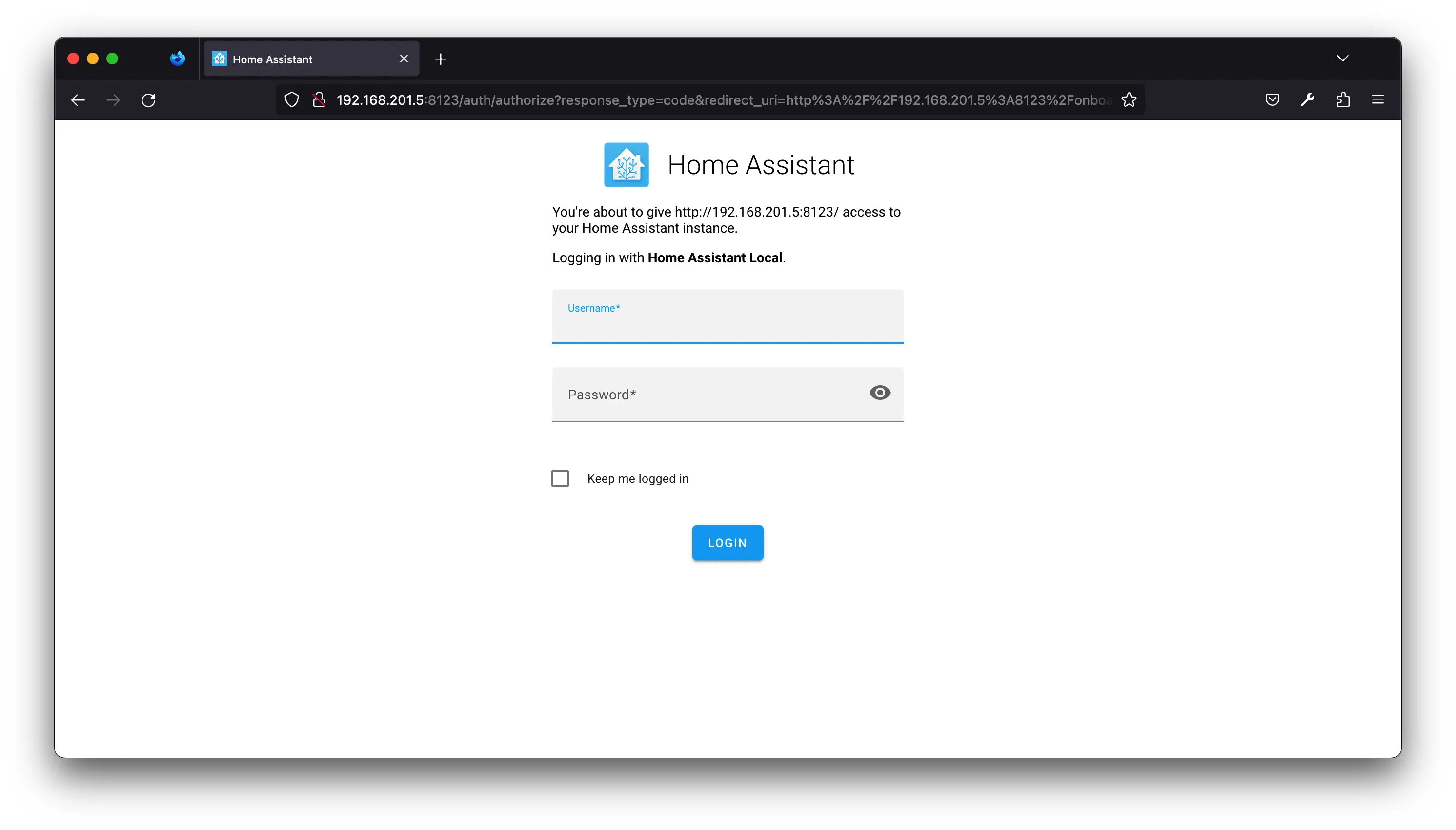The width and height of the screenshot is (1456, 830).
Task: Open the wrench developer tools icon
Action: (1307, 100)
